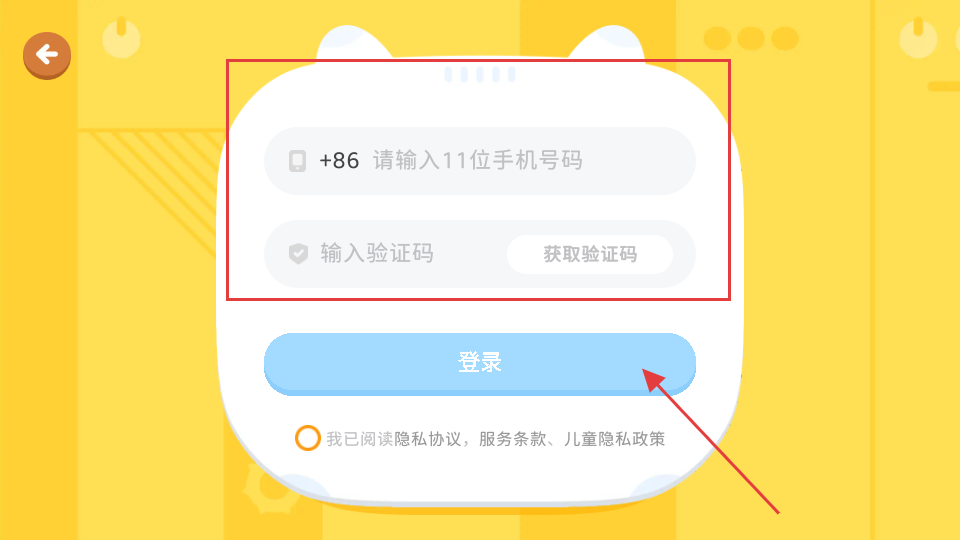Focus the 请输入11位手机号码 phone field

479,161
